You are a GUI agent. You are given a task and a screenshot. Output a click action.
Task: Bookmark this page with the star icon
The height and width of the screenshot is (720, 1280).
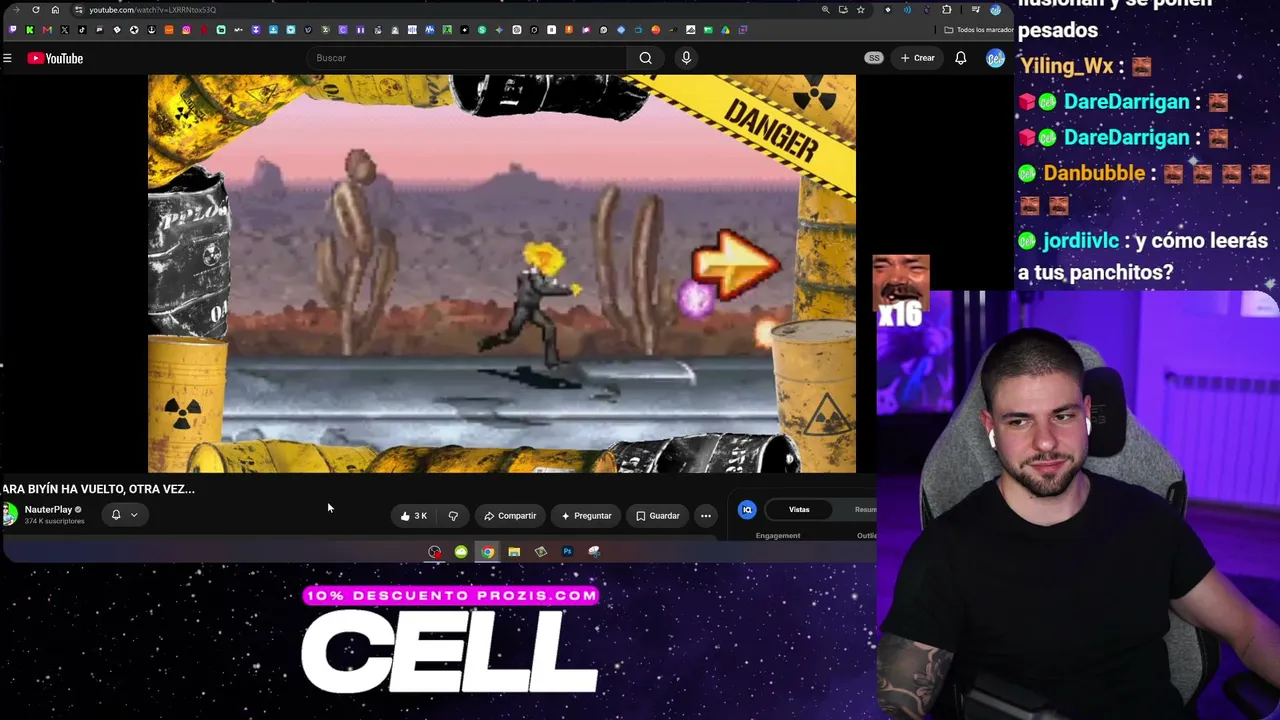[860, 10]
